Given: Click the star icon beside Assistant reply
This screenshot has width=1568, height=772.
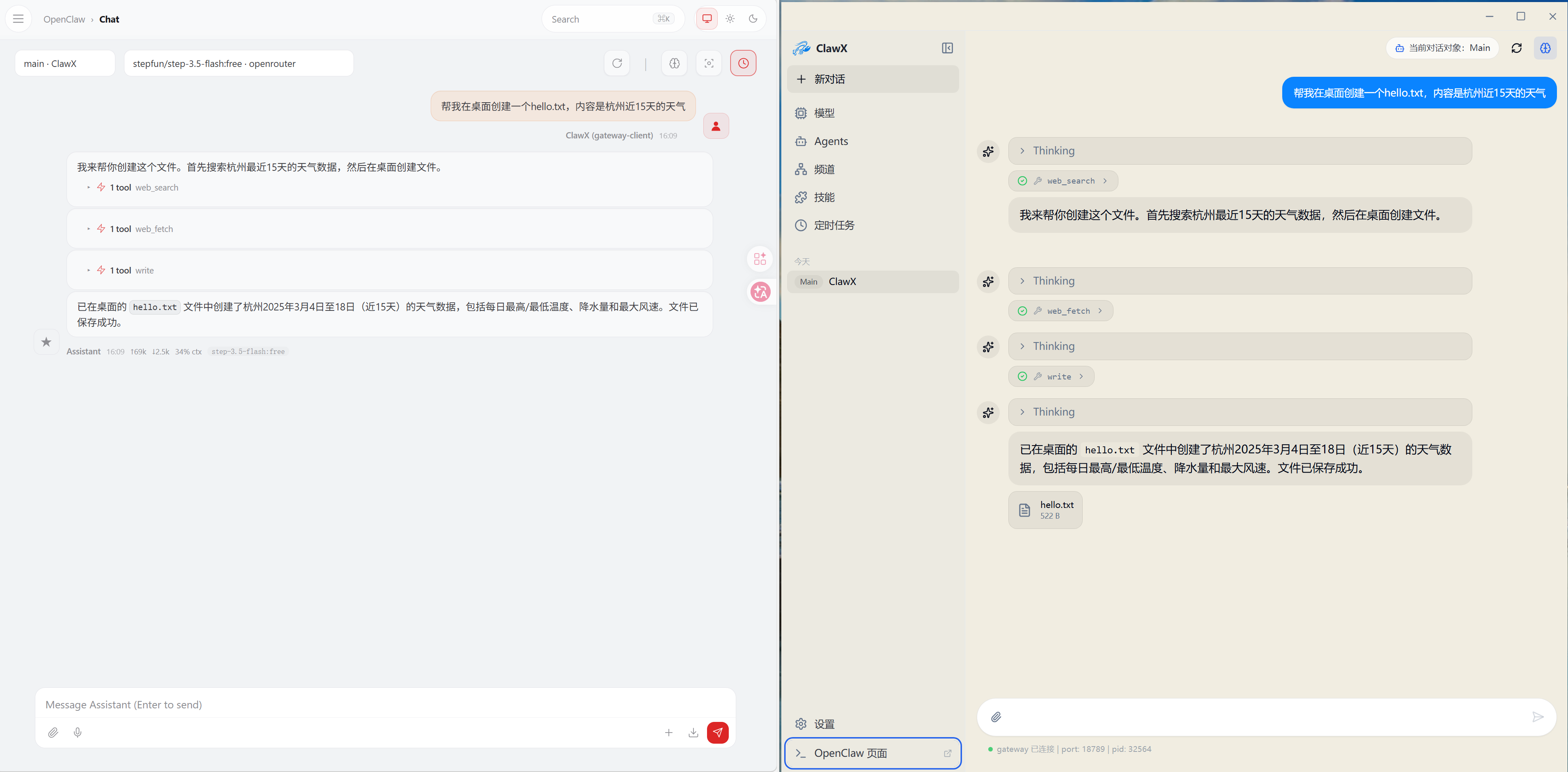Looking at the screenshot, I should pyautogui.click(x=46, y=342).
